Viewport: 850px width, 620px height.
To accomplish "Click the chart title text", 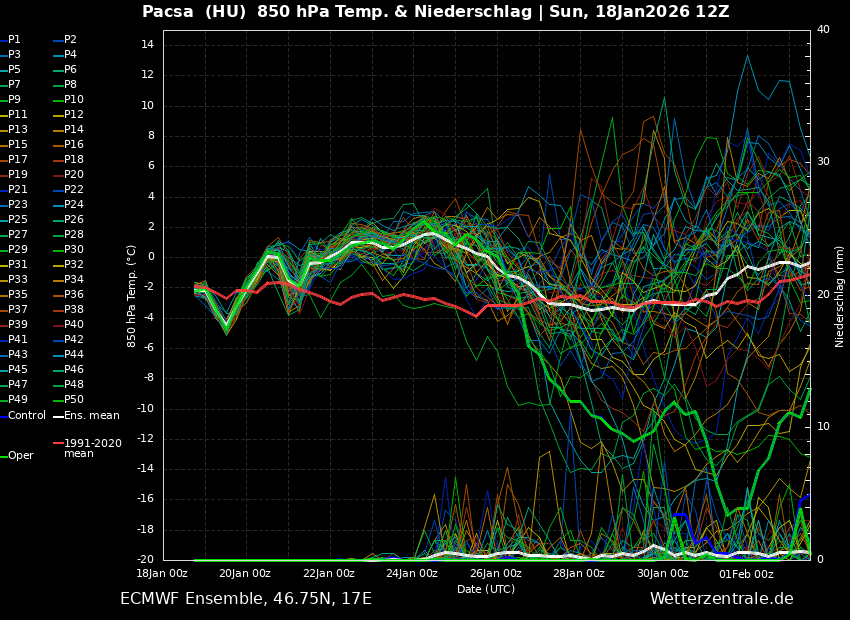I will [435, 12].
